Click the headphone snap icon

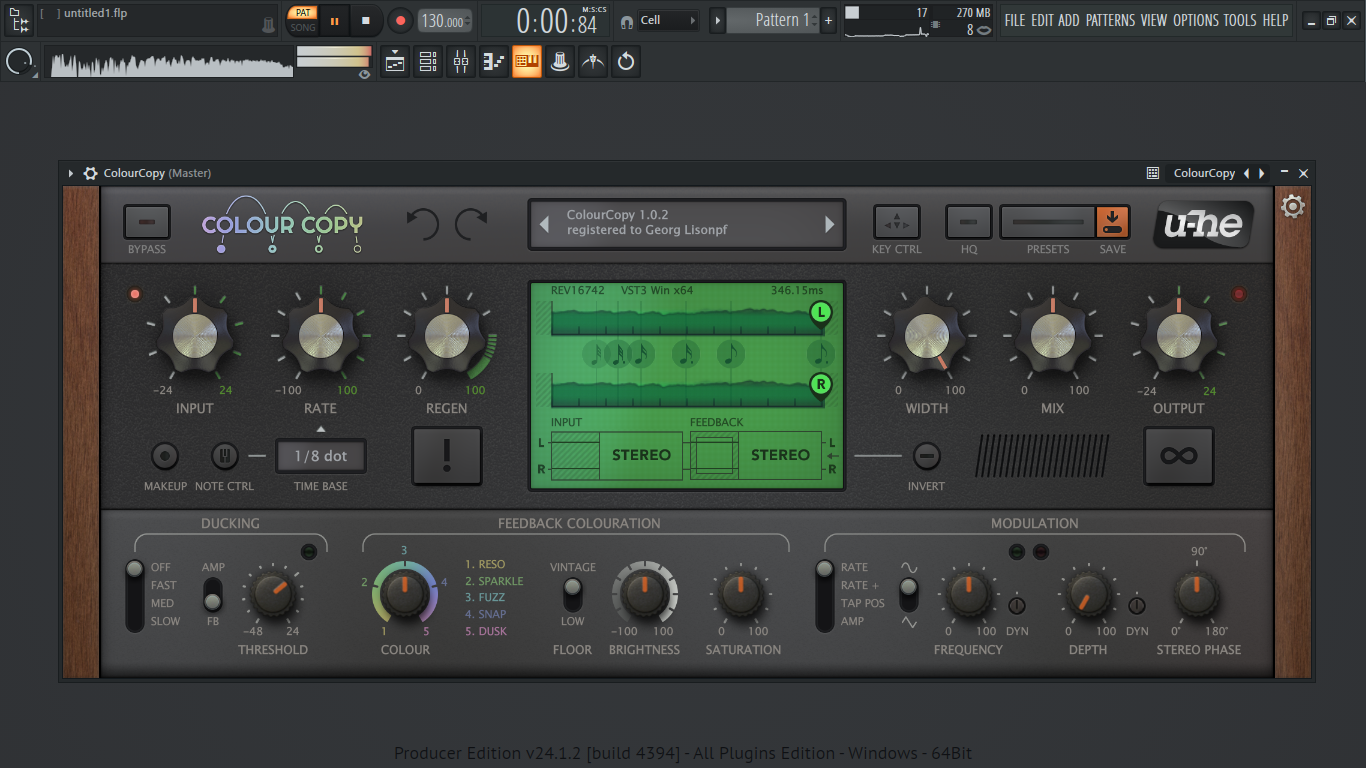[x=626, y=21]
